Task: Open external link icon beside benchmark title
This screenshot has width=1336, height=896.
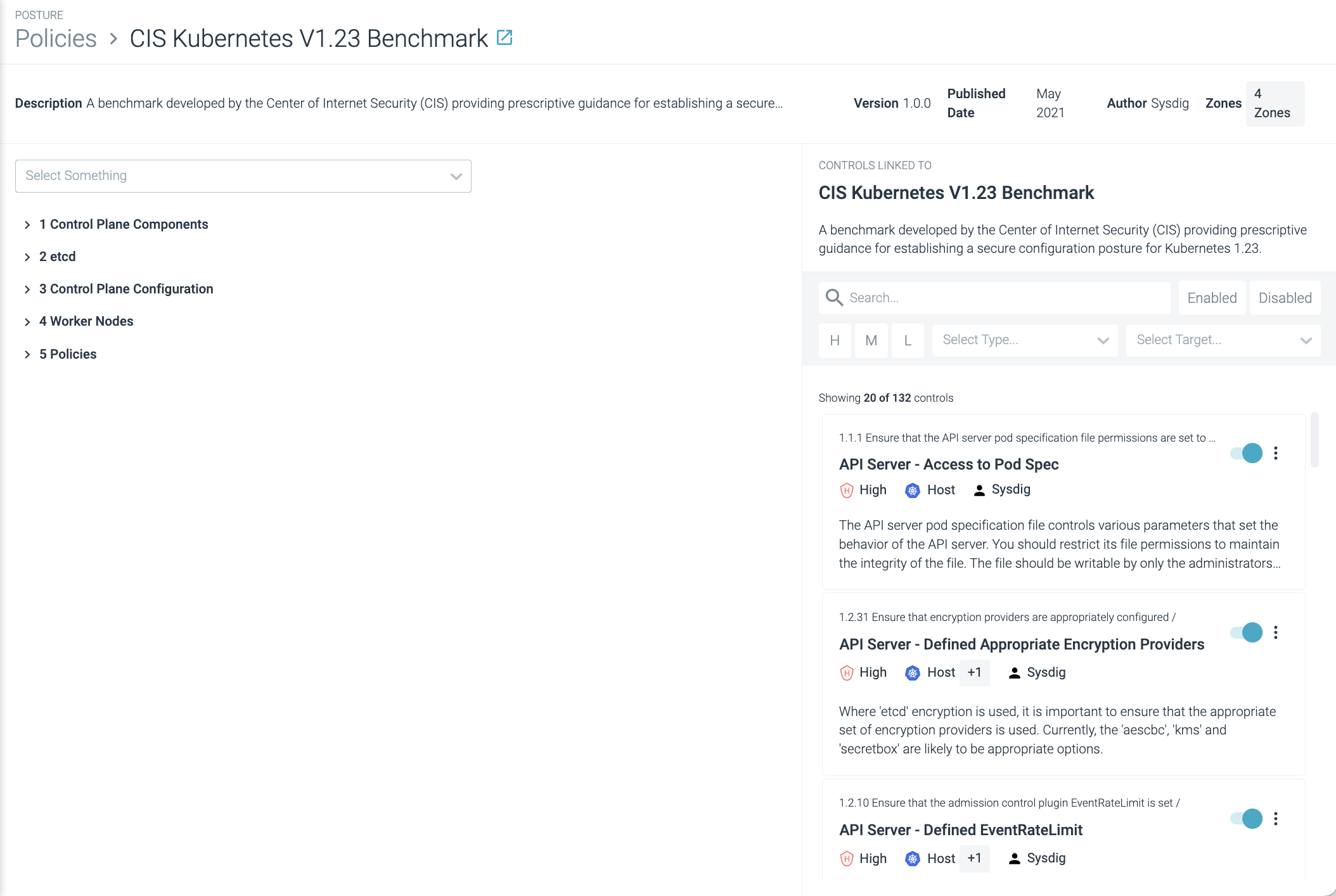Action: click(x=504, y=38)
